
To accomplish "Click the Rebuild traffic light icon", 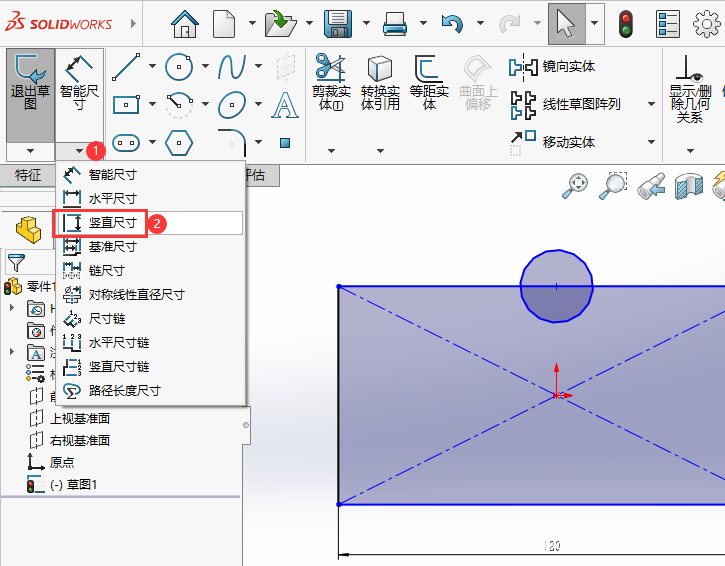I will 625,24.
